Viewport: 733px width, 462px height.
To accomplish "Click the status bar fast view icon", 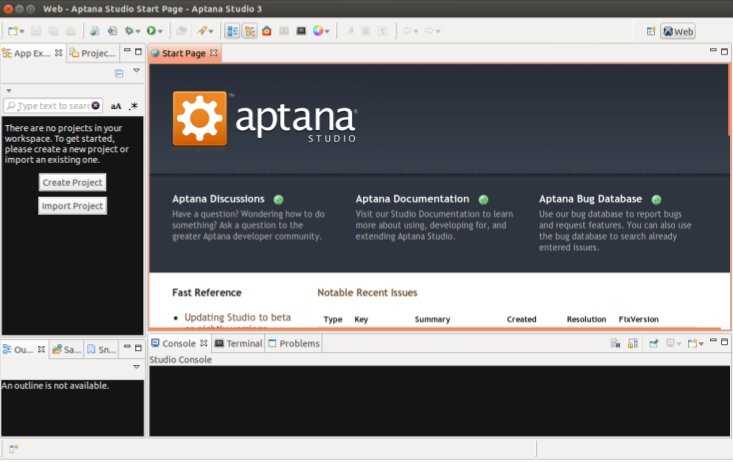I will pos(13,449).
